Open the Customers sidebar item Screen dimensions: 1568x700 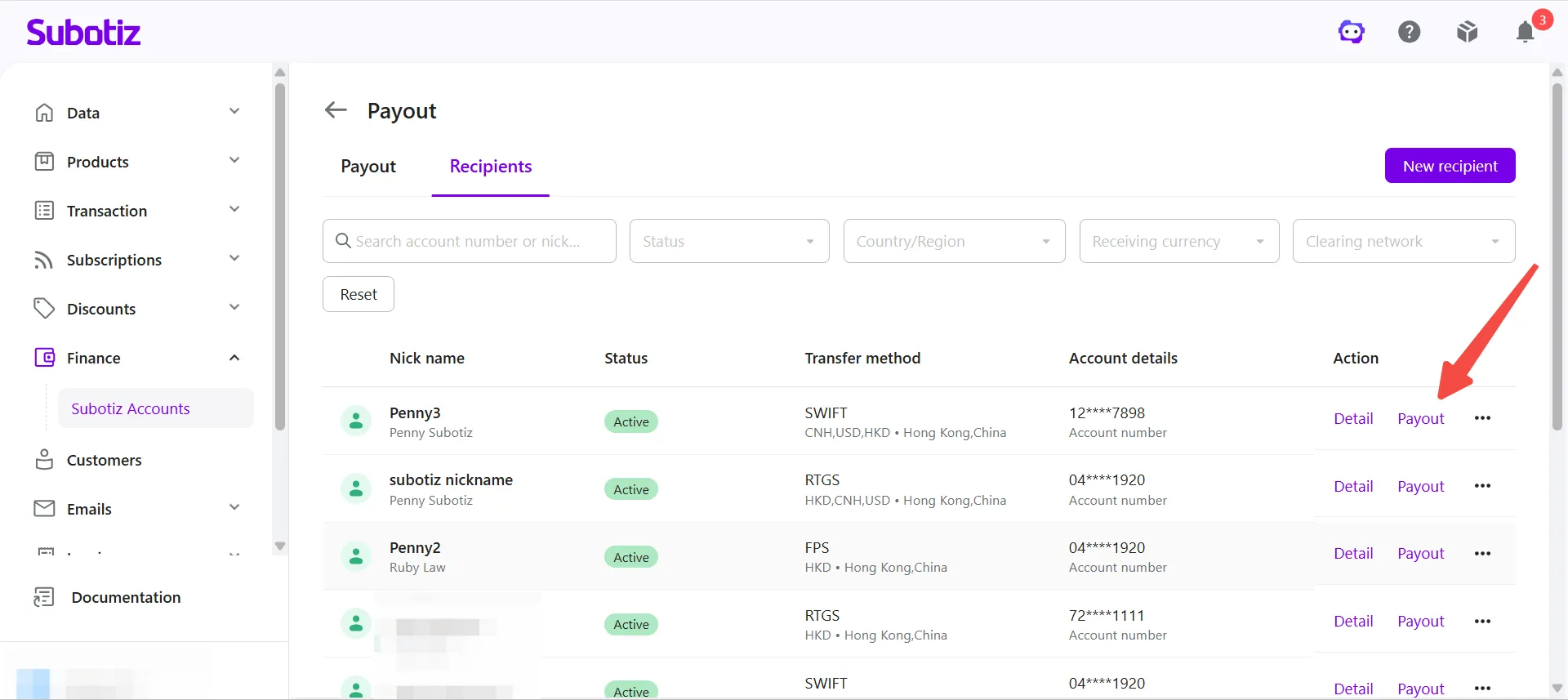104,460
